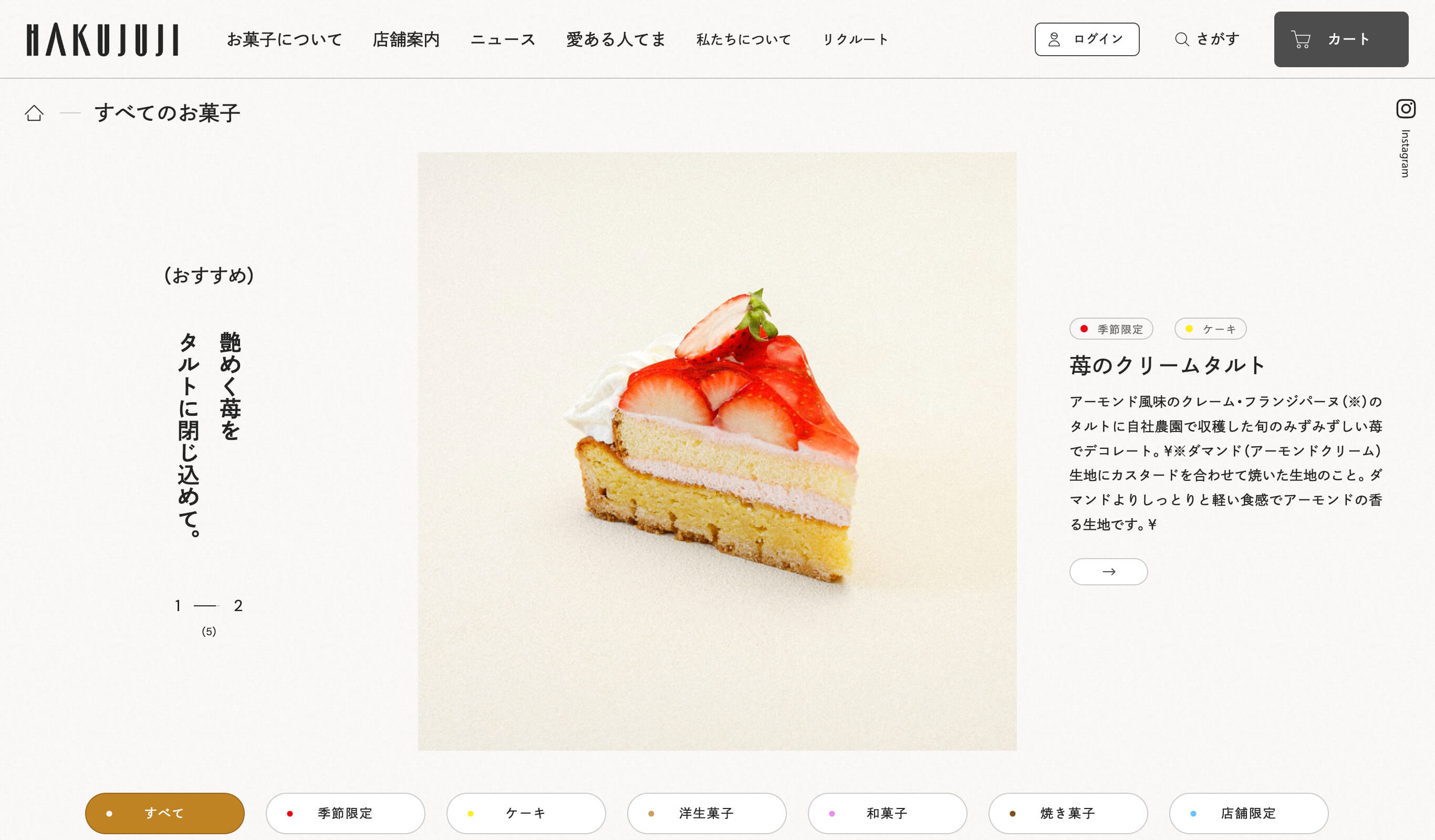Open the Instagram icon link
The width and height of the screenshot is (1435, 840).
tap(1406, 108)
